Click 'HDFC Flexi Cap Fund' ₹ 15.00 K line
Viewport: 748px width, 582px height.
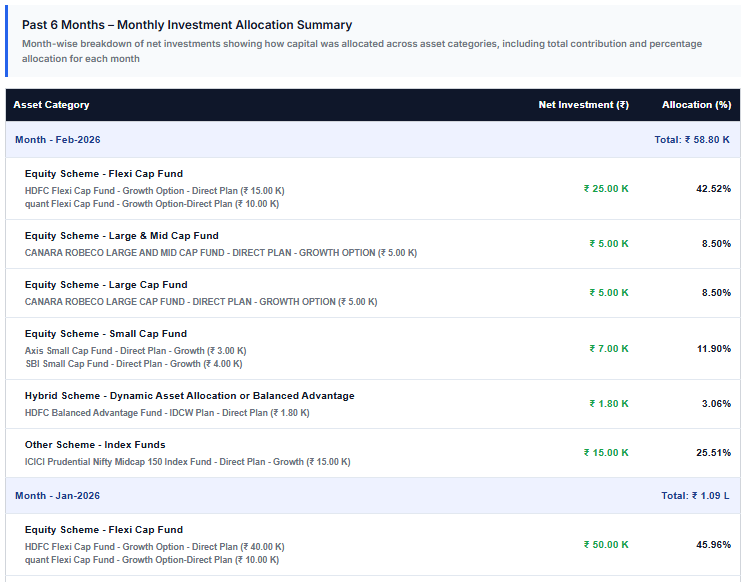pos(155,191)
